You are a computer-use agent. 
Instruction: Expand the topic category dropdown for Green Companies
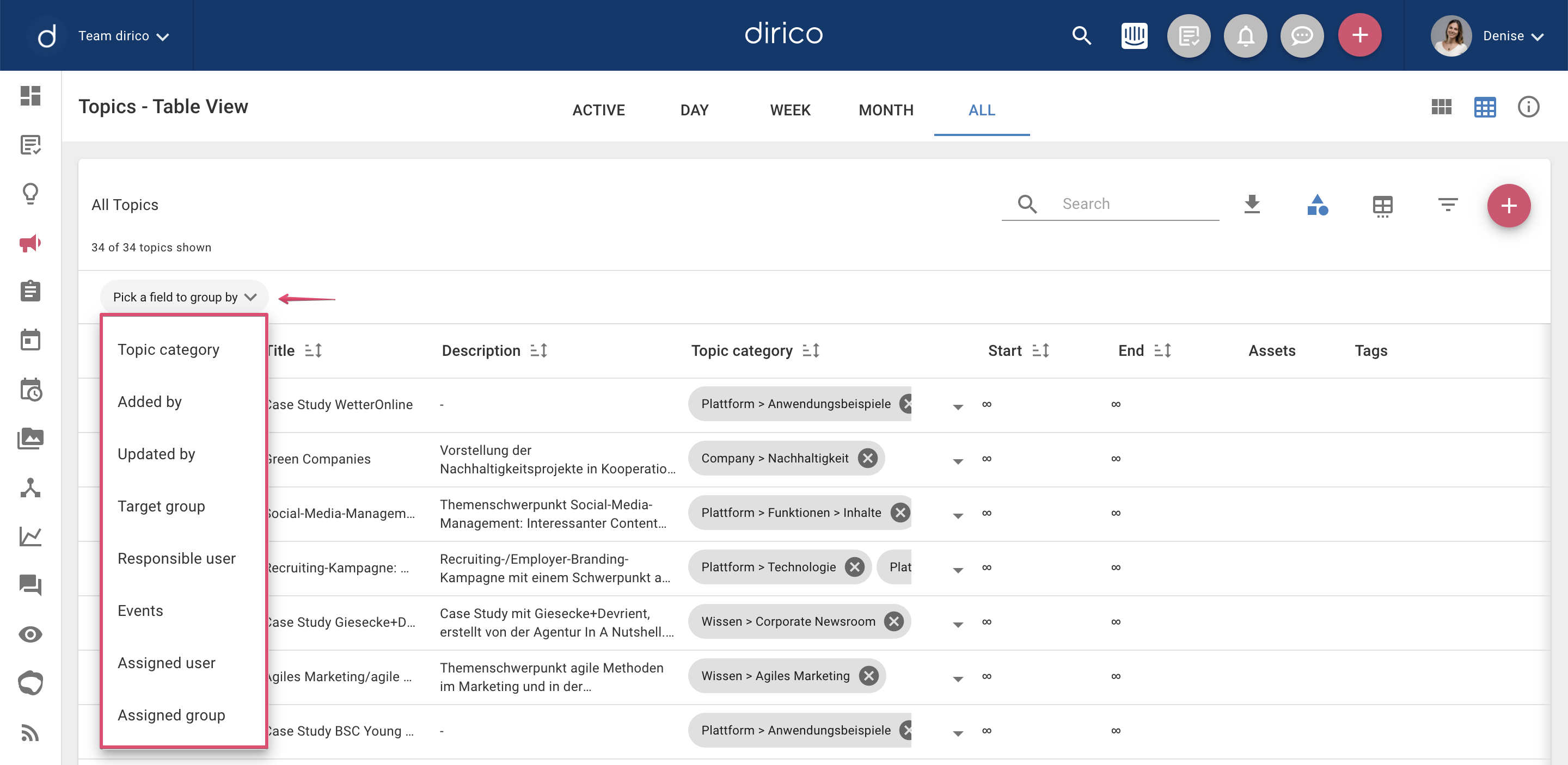958,461
